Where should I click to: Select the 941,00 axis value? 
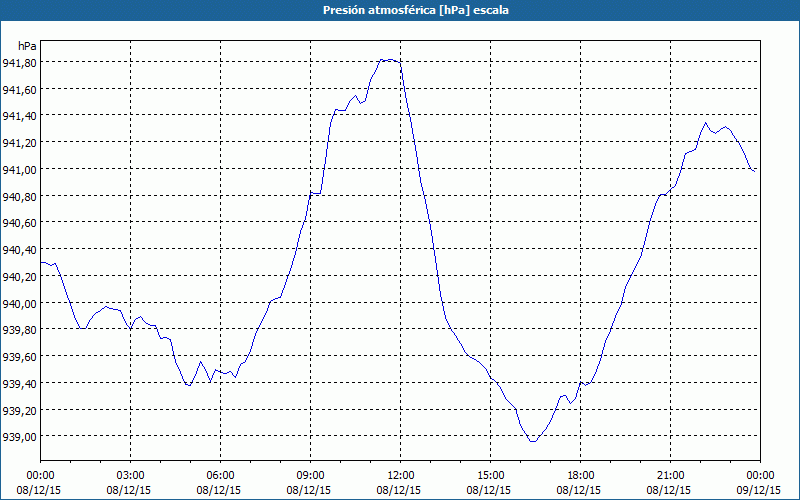(19, 170)
